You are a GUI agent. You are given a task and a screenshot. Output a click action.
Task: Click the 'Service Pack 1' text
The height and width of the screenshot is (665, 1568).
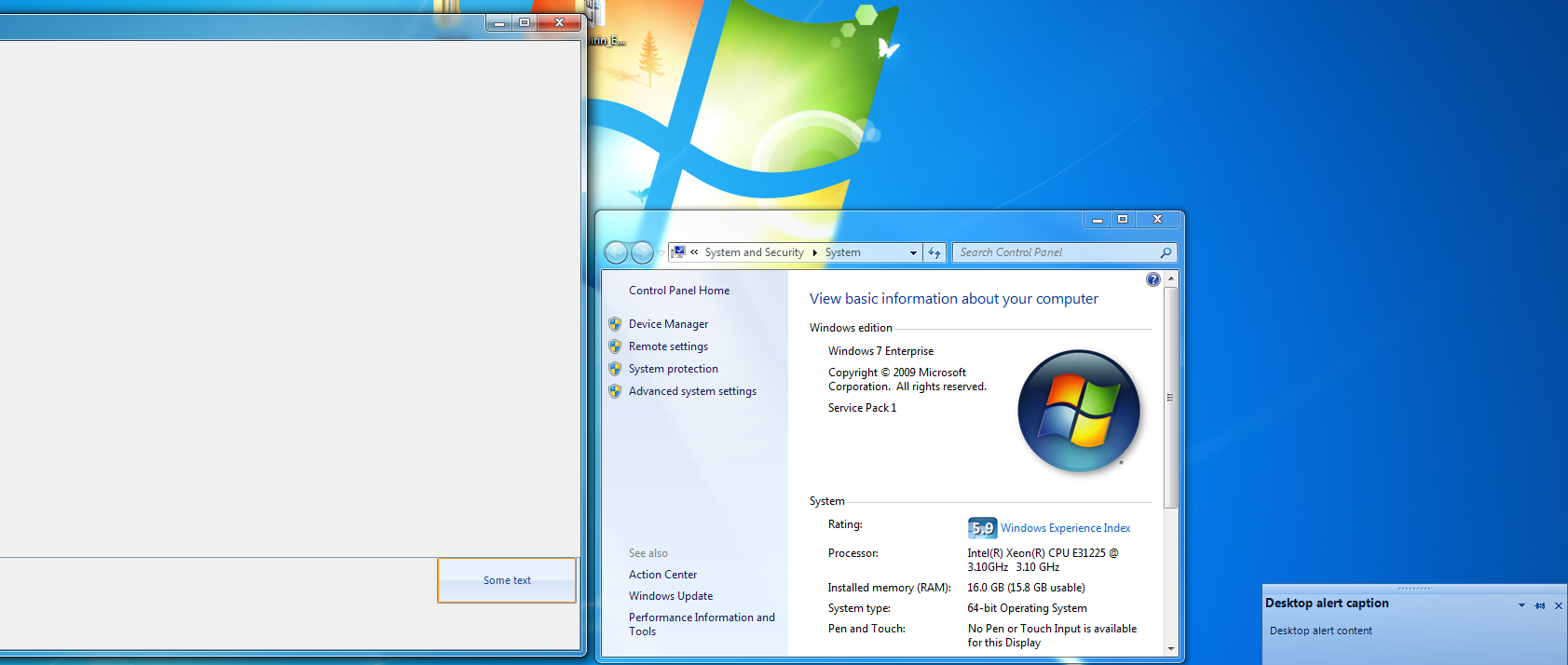(862, 408)
